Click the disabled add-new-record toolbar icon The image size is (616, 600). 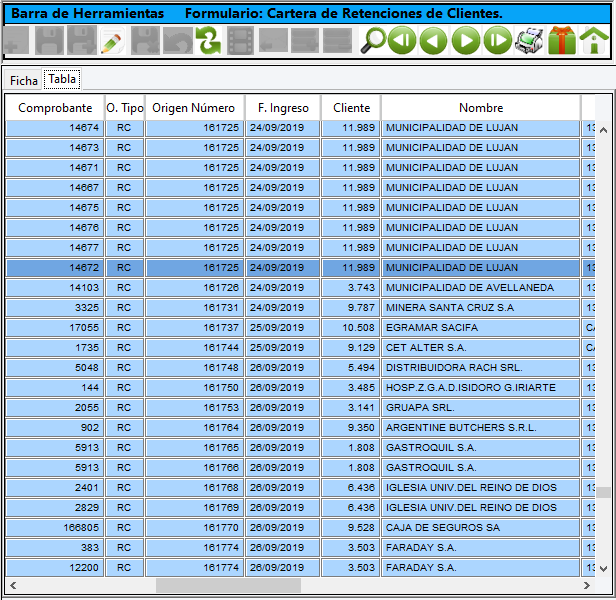(x=16, y=40)
